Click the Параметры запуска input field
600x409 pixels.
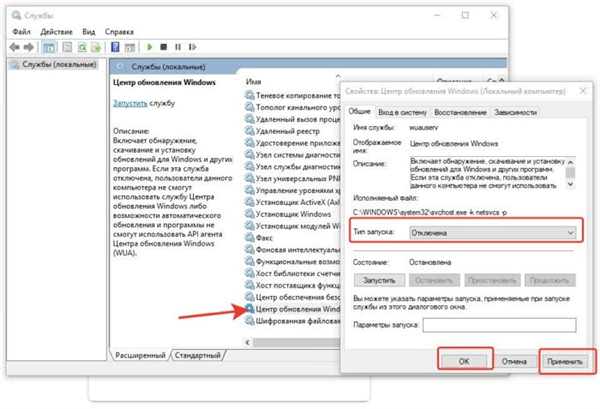(499, 325)
